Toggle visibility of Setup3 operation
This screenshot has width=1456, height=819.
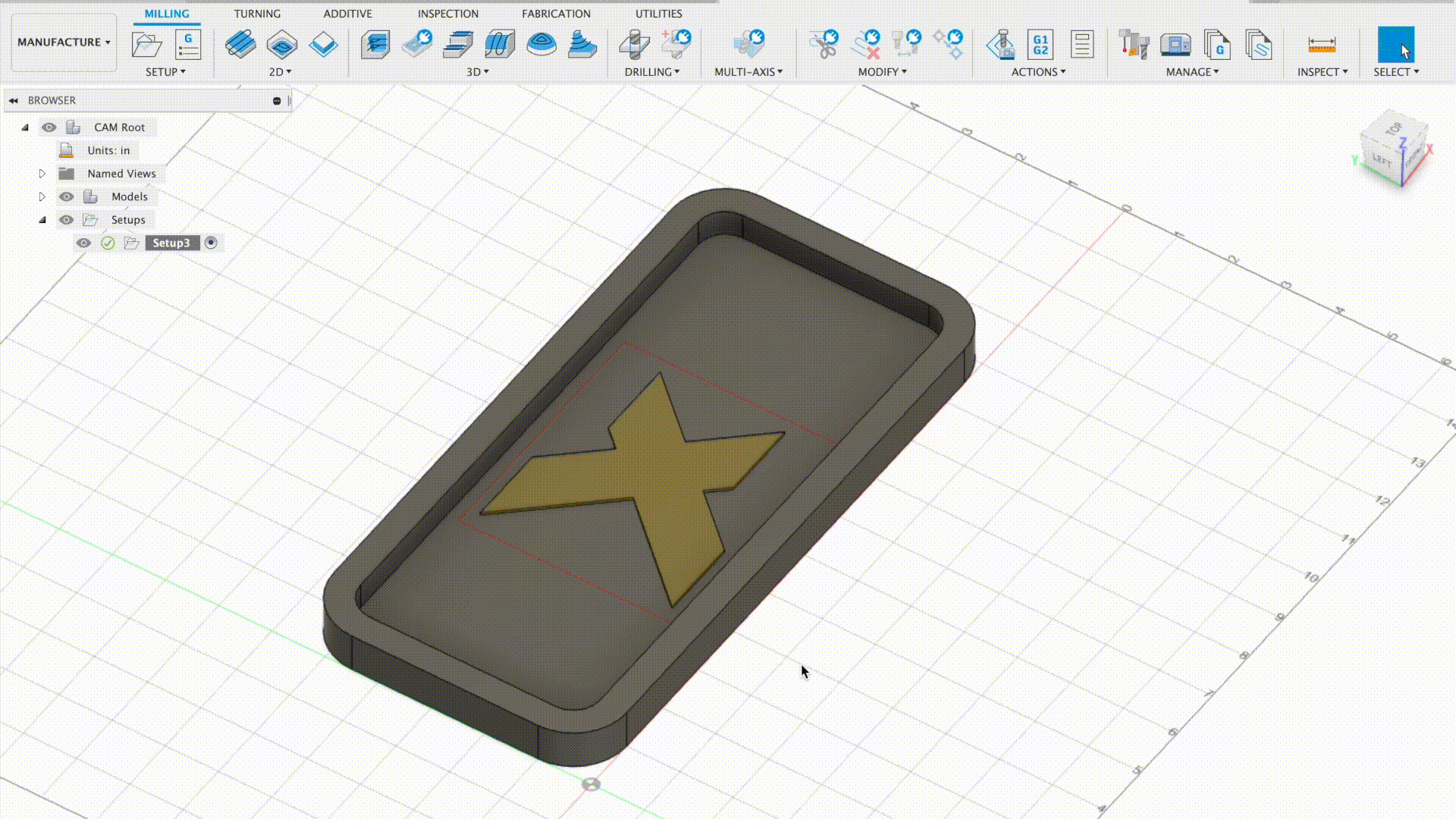pos(83,242)
